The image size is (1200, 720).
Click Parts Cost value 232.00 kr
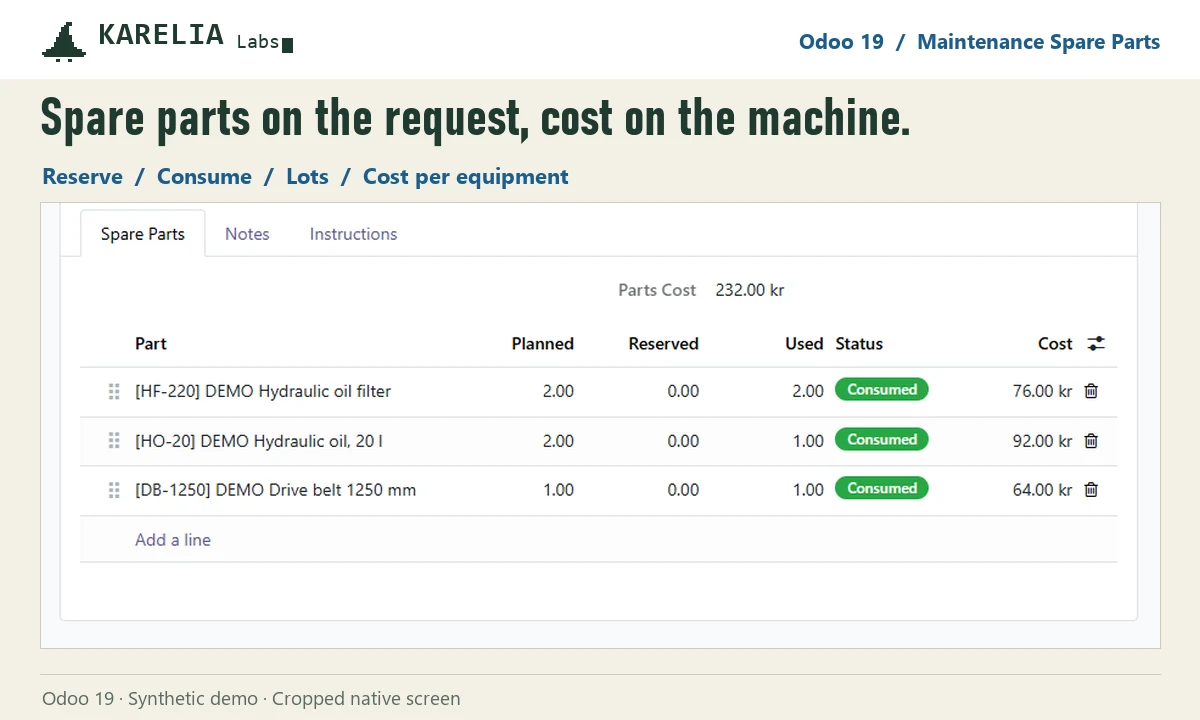(x=750, y=290)
